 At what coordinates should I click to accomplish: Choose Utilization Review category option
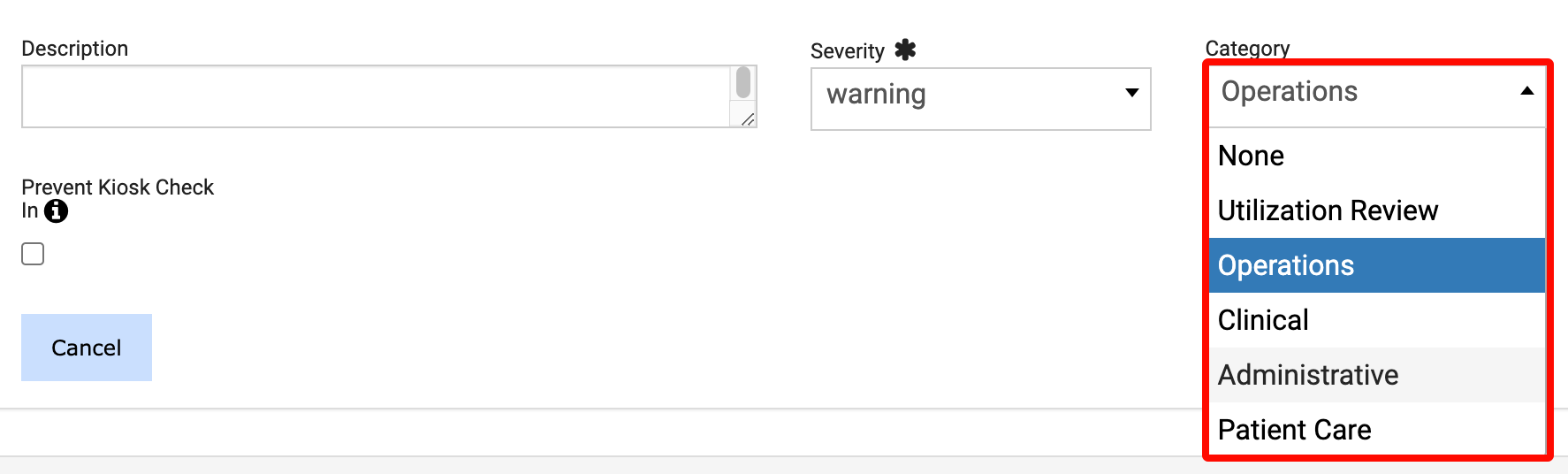tap(1376, 210)
